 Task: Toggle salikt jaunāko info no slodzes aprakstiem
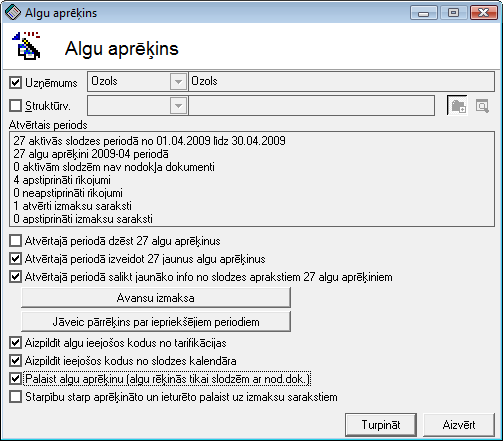16,277
